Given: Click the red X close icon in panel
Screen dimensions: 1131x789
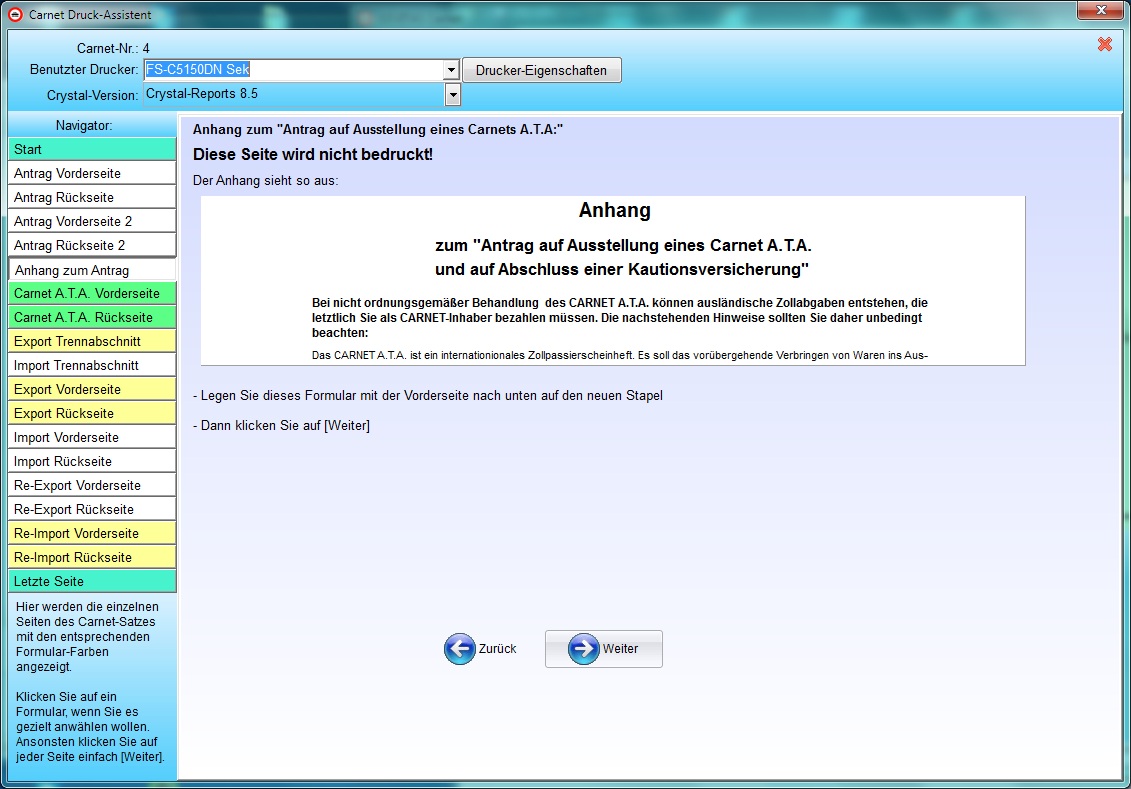Looking at the screenshot, I should tap(1104, 45).
